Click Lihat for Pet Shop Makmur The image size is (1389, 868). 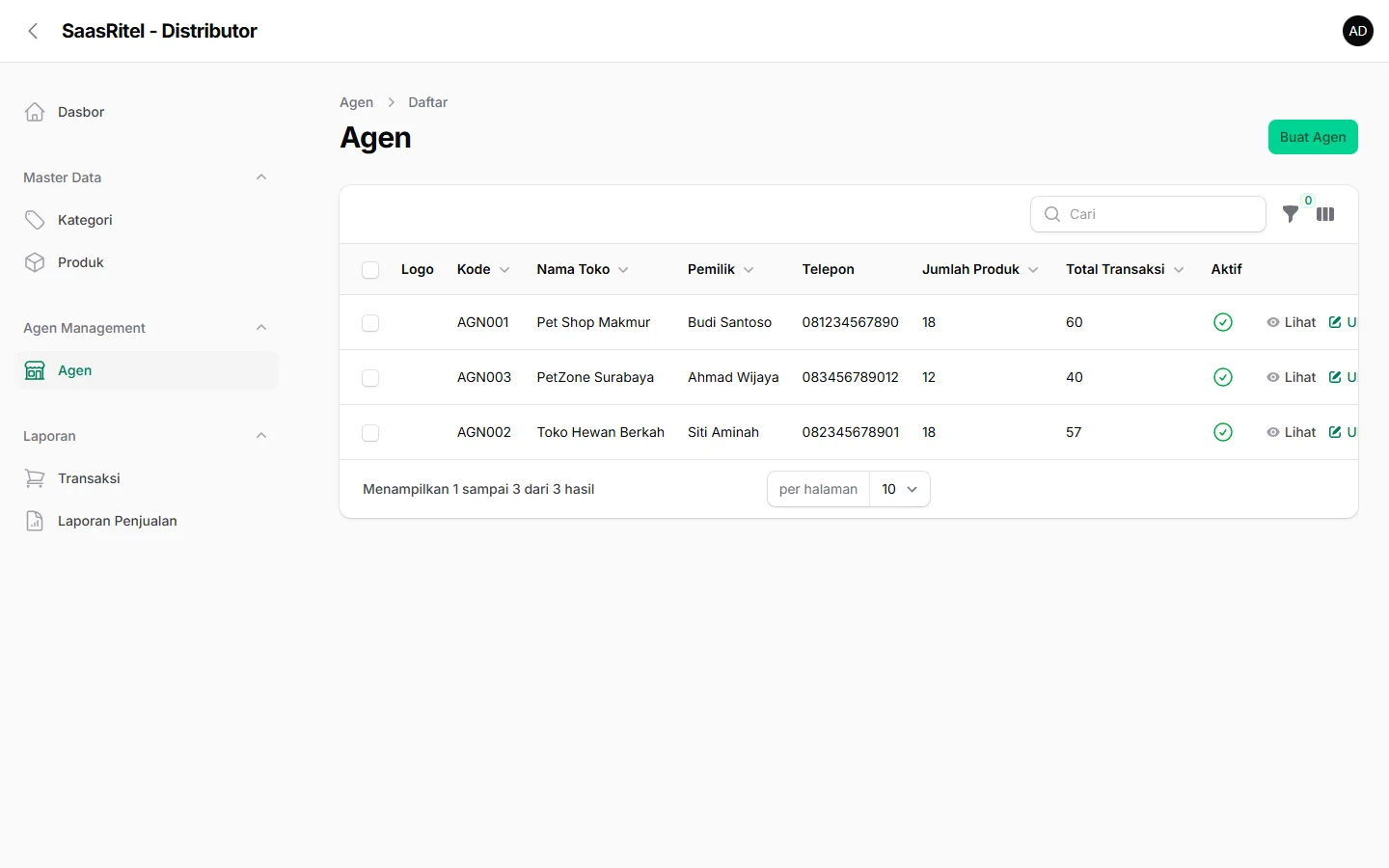click(1291, 322)
